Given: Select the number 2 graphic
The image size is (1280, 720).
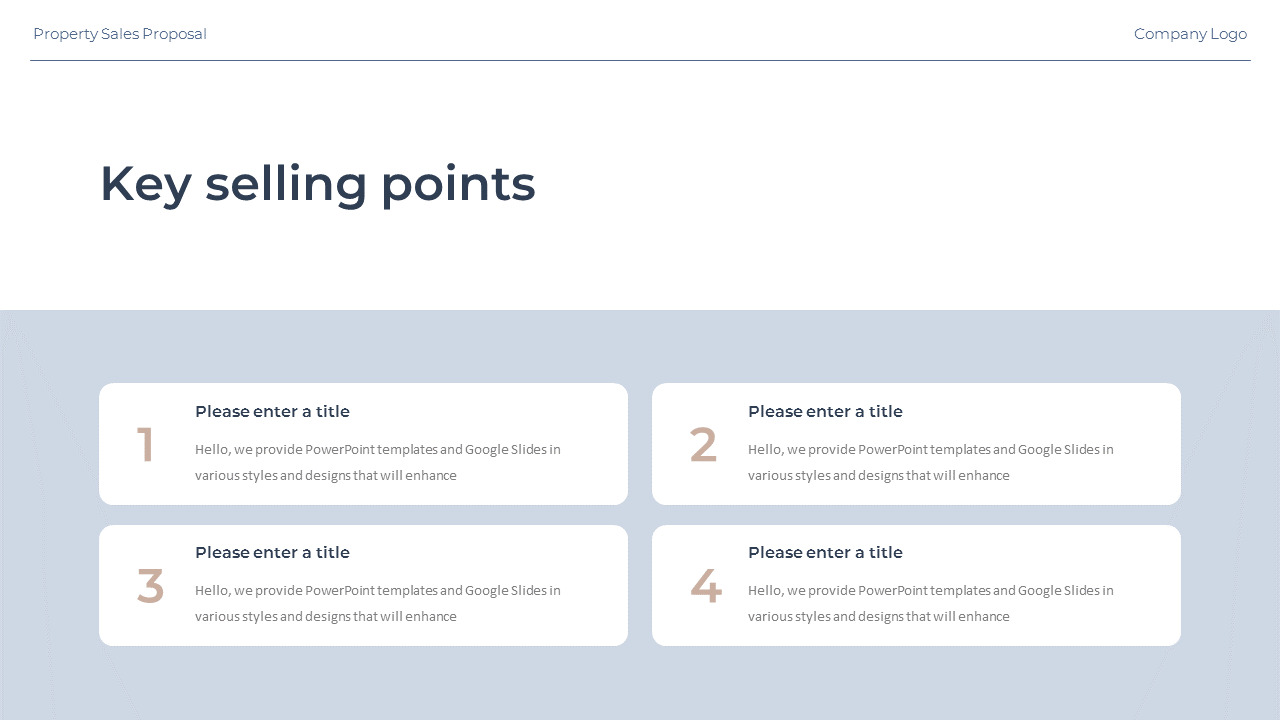Looking at the screenshot, I should (703, 445).
